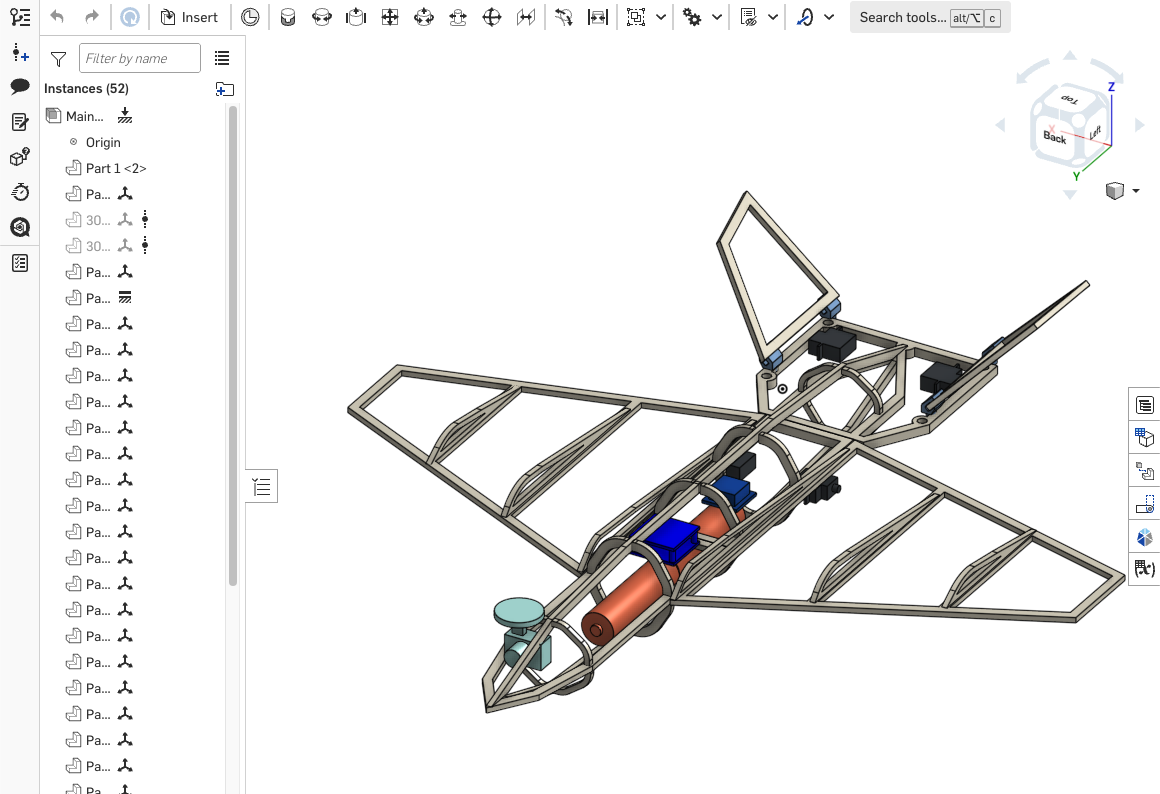Open the variable table (x) icon
Viewport: 1160px width, 794px height.
tap(1144, 568)
